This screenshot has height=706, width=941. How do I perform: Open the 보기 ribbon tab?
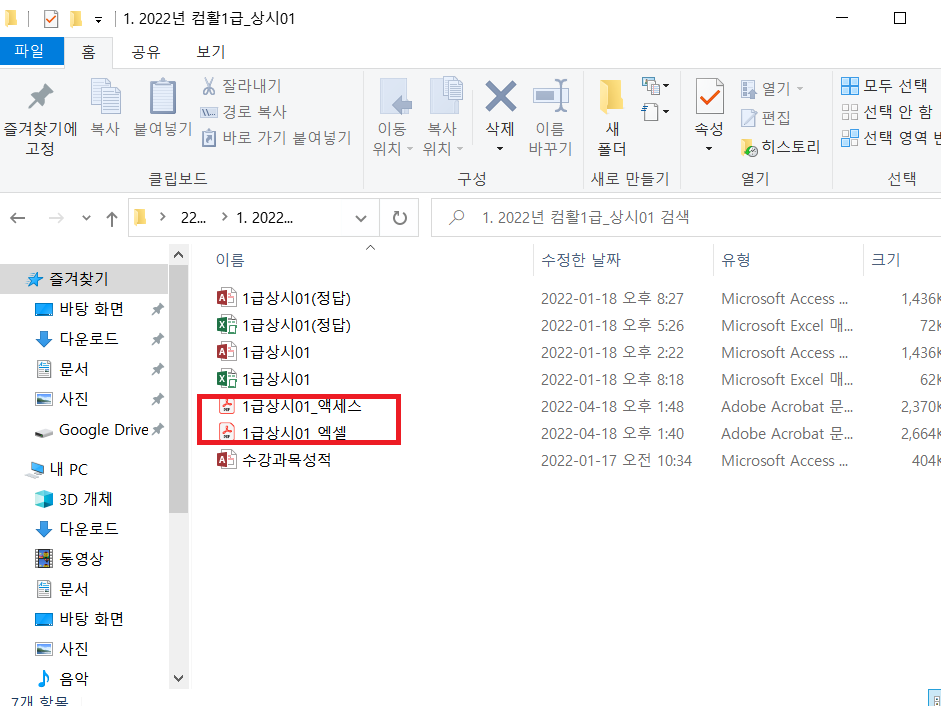click(210, 52)
